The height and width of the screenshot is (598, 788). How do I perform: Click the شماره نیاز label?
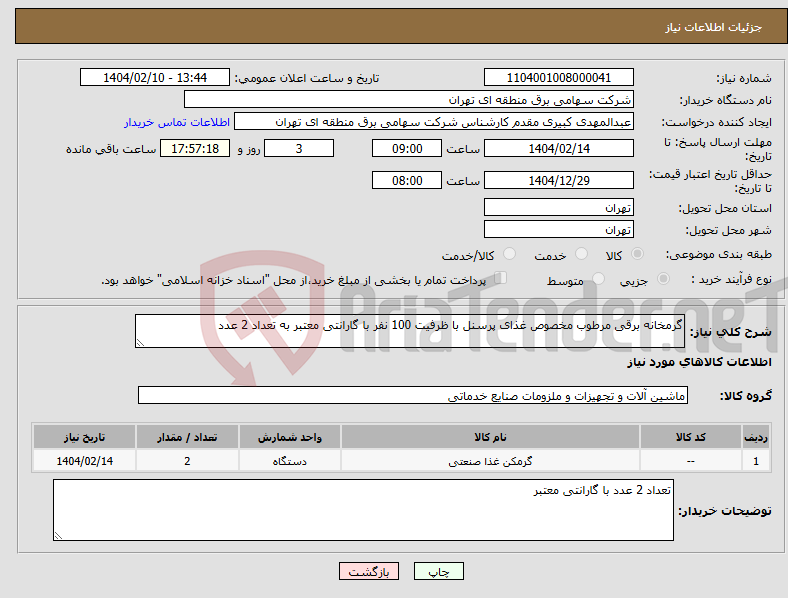[x=744, y=78]
